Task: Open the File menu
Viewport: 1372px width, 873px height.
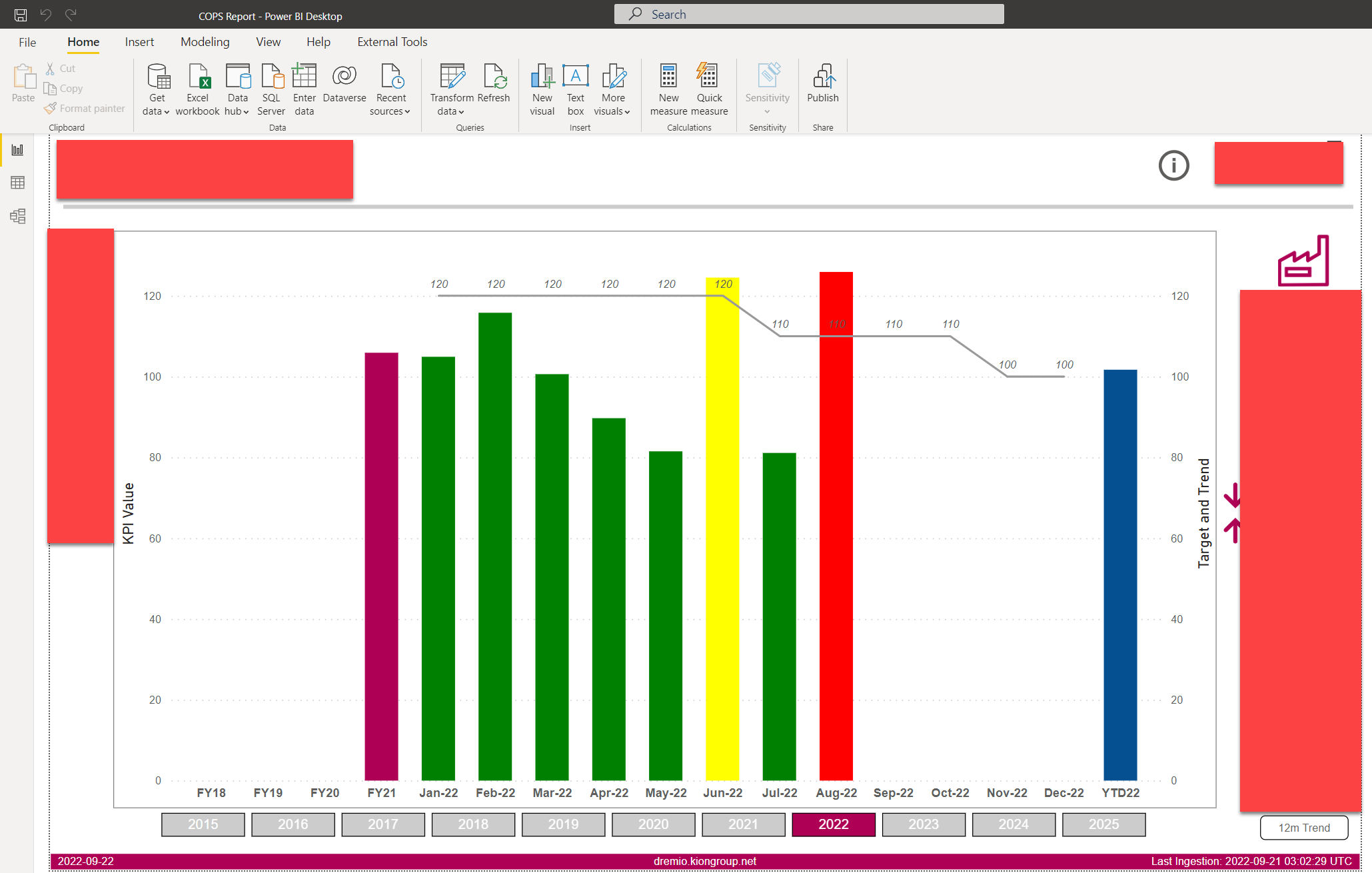Action: 27,42
